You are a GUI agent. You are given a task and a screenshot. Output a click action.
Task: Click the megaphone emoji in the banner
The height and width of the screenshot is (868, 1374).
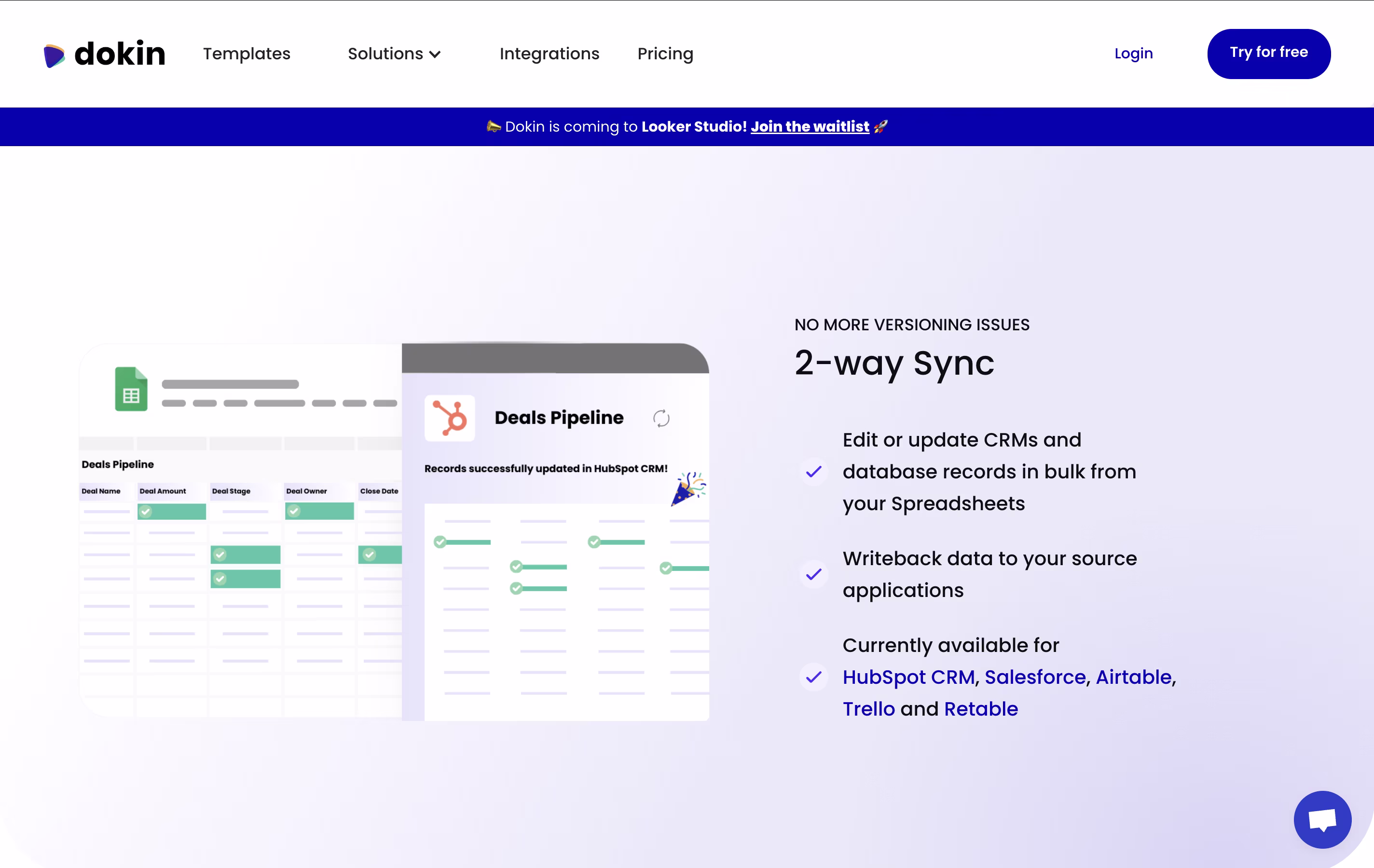[x=494, y=126]
